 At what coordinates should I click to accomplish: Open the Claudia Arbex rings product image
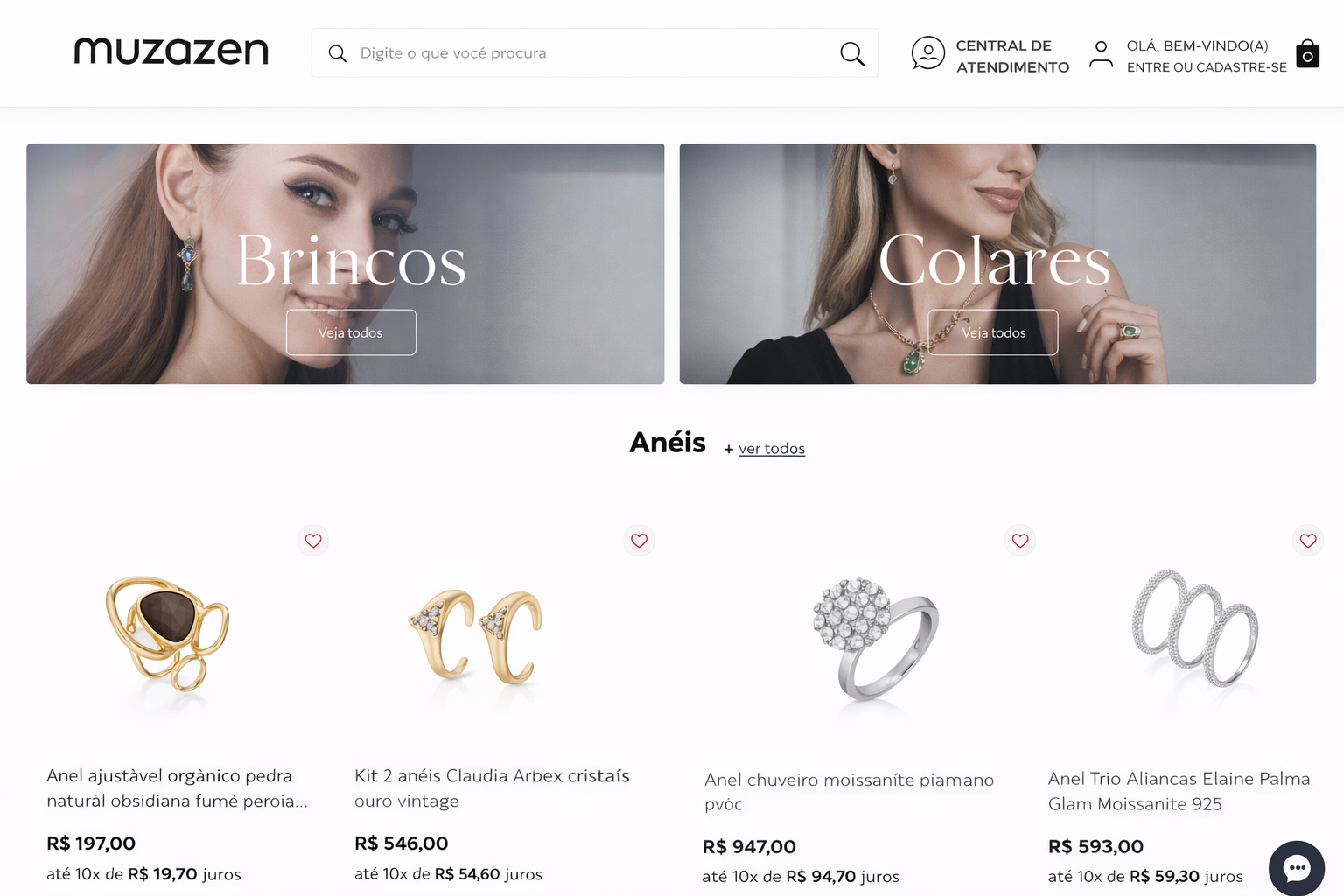click(476, 636)
